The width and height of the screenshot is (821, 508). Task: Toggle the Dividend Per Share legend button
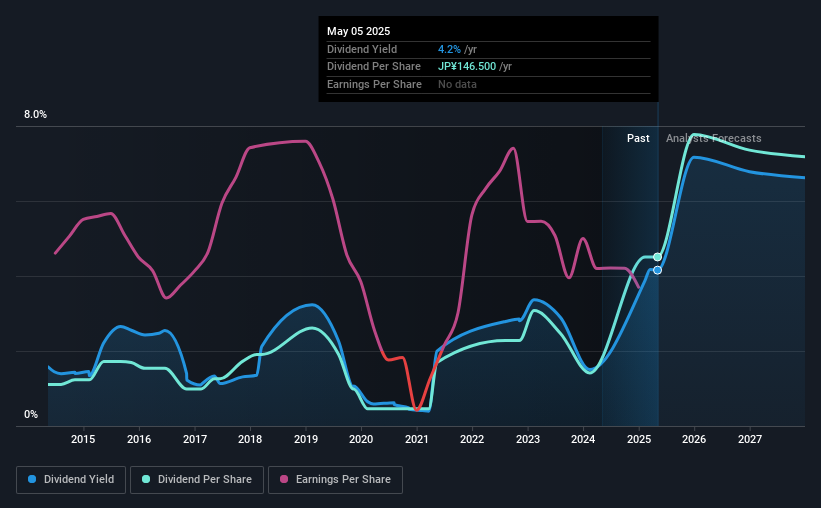pyautogui.click(x=197, y=480)
